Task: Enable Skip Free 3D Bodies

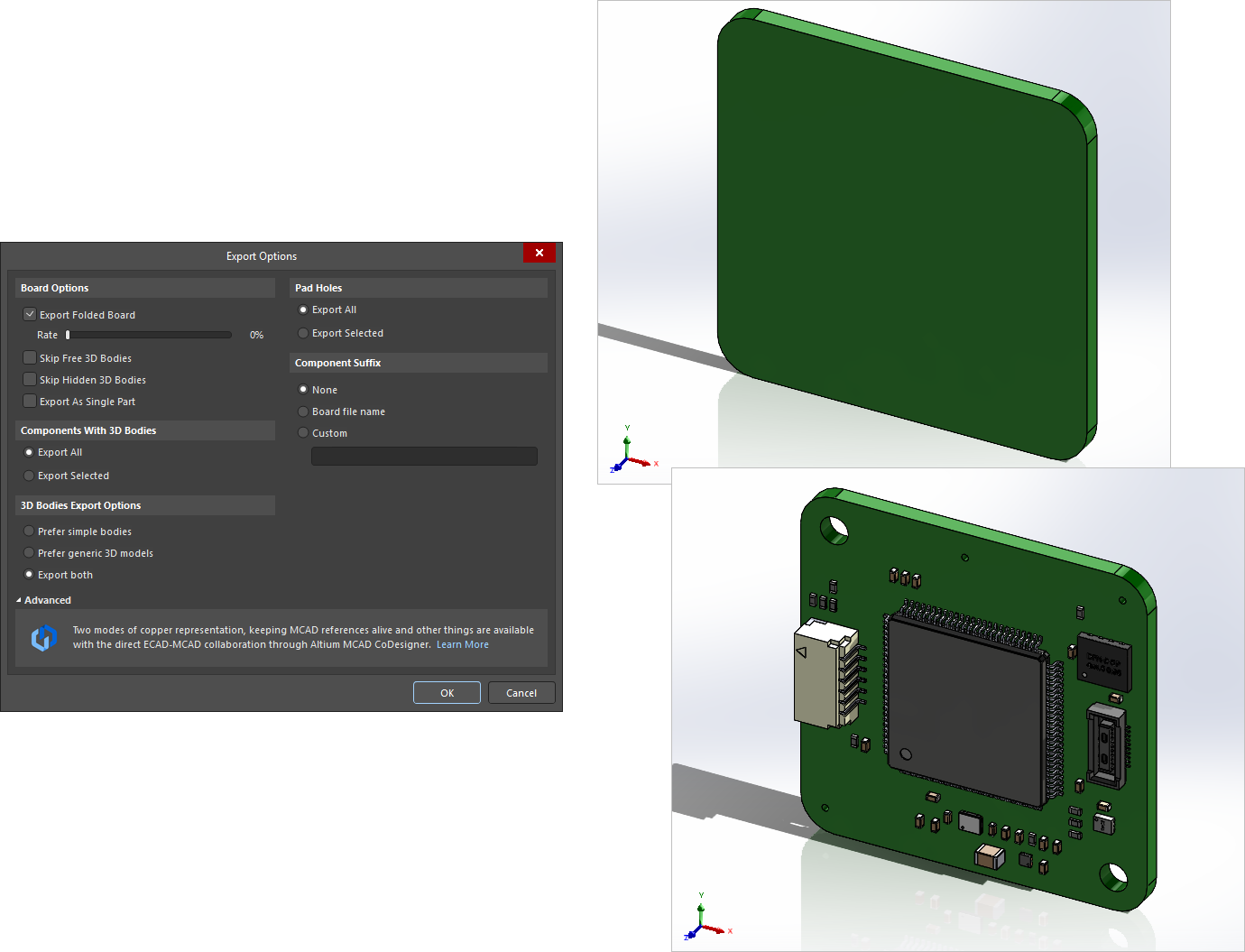Action: (x=30, y=357)
